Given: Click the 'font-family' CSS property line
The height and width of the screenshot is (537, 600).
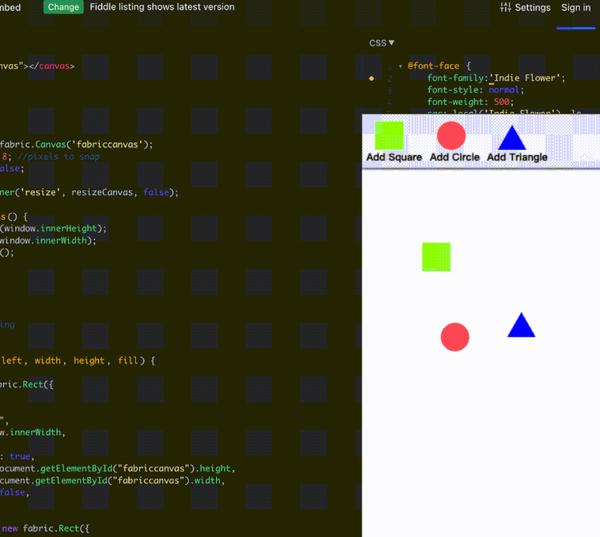Looking at the screenshot, I should coord(496,78).
